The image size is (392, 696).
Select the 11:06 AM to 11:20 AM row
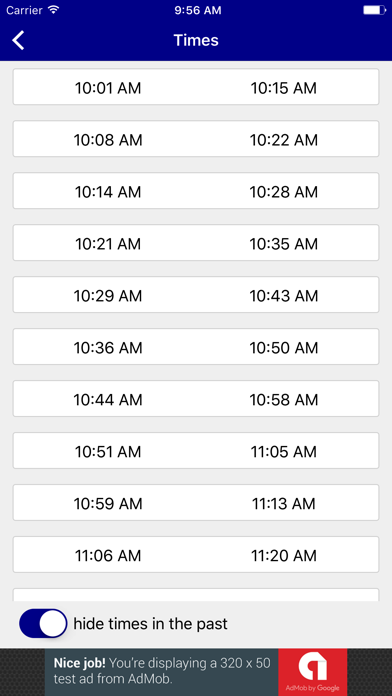tap(196, 554)
